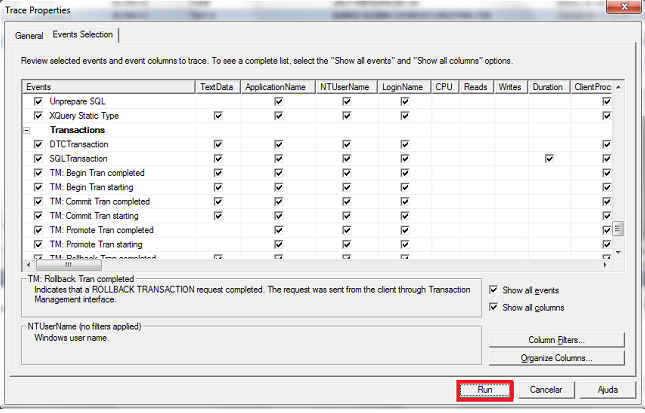The width and height of the screenshot is (645, 413).
Task: Uncheck TM: Promote Tran completed event
Action: (x=38, y=230)
